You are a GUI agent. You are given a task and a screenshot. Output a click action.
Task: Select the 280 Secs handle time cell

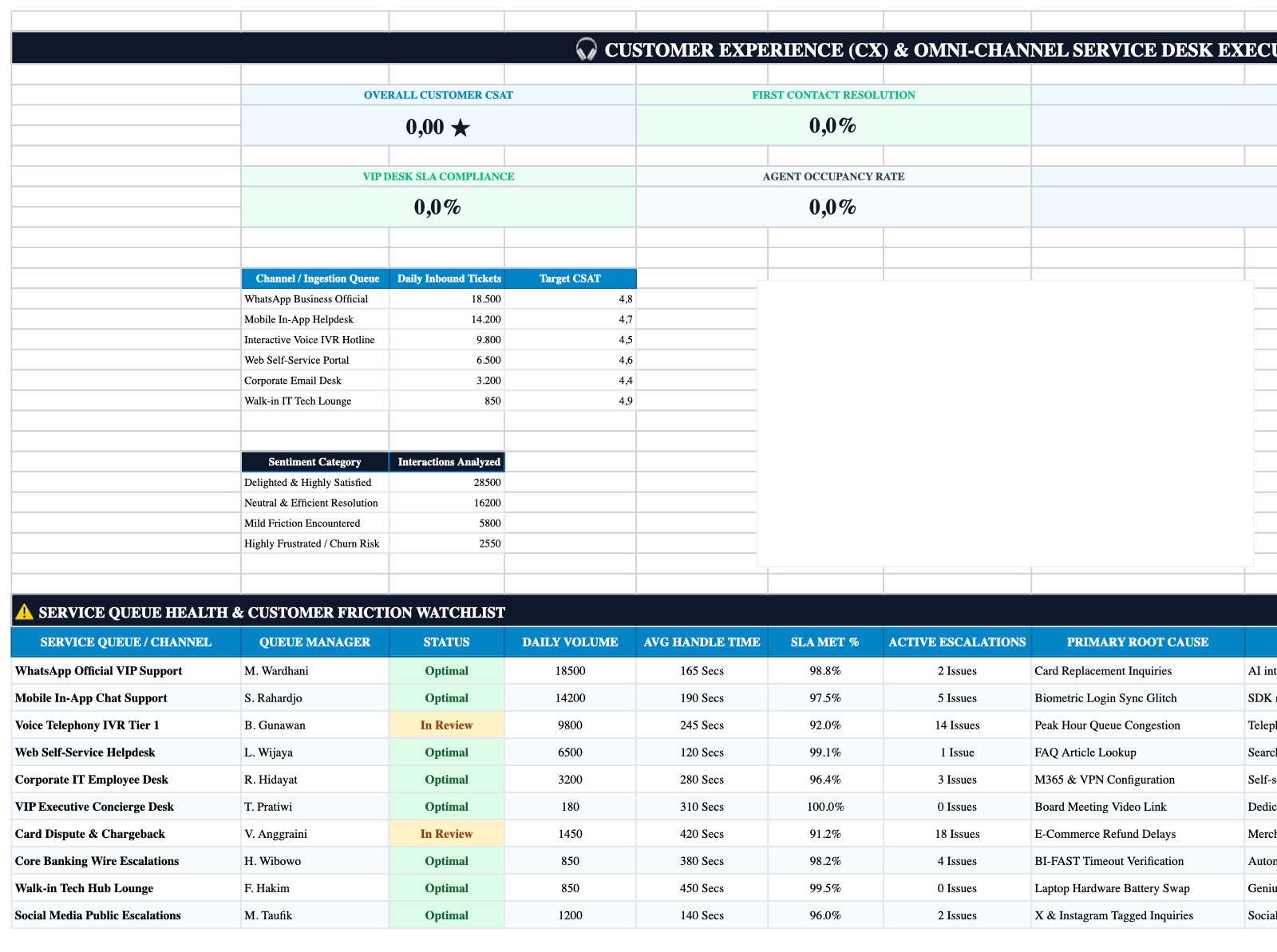click(702, 780)
